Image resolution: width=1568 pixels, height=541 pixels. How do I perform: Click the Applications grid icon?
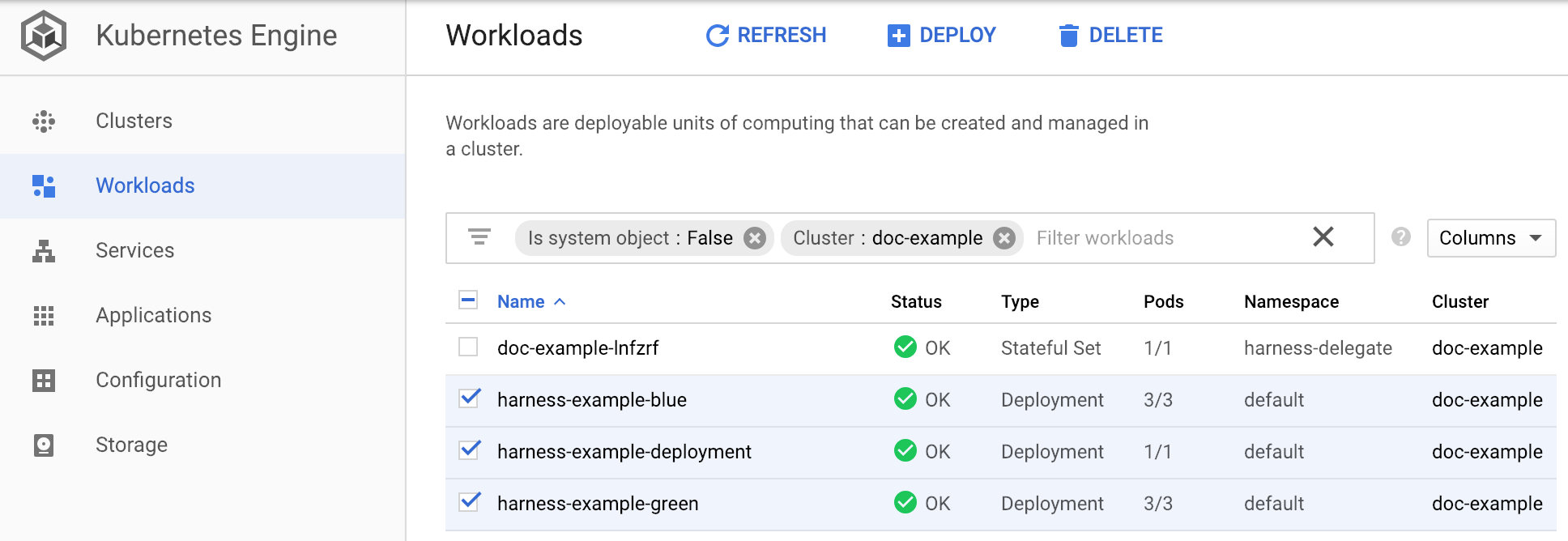(x=44, y=316)
